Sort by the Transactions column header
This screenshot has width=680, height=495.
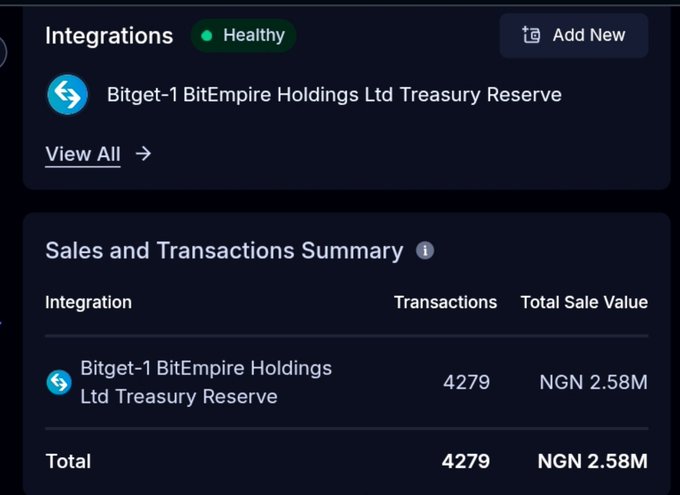tap(445, 302)
